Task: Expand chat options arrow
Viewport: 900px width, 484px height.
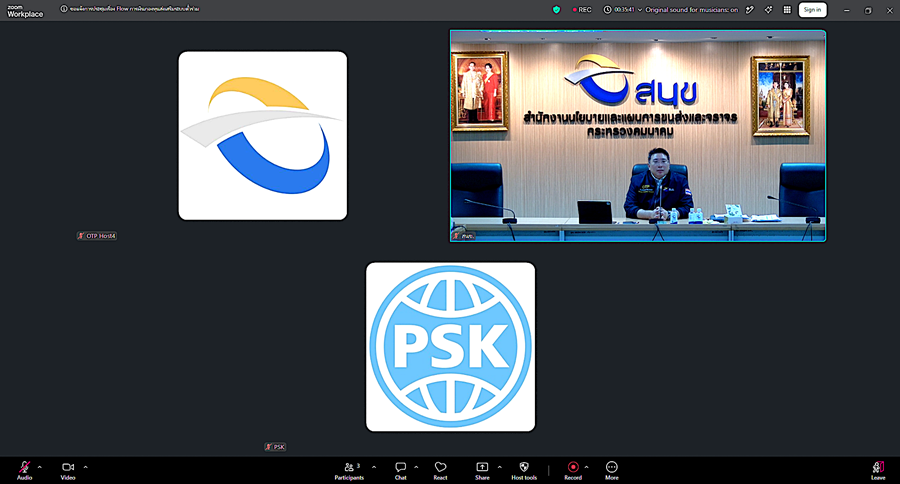Action: (x=416, y=467)
